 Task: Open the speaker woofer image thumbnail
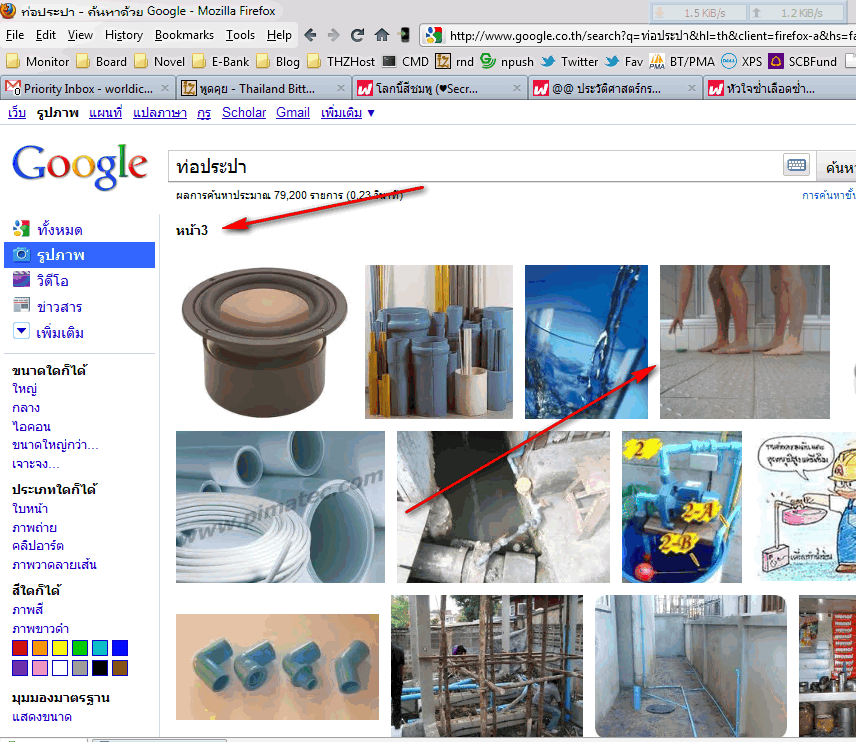pyautogui.click(x=264, y=342)
